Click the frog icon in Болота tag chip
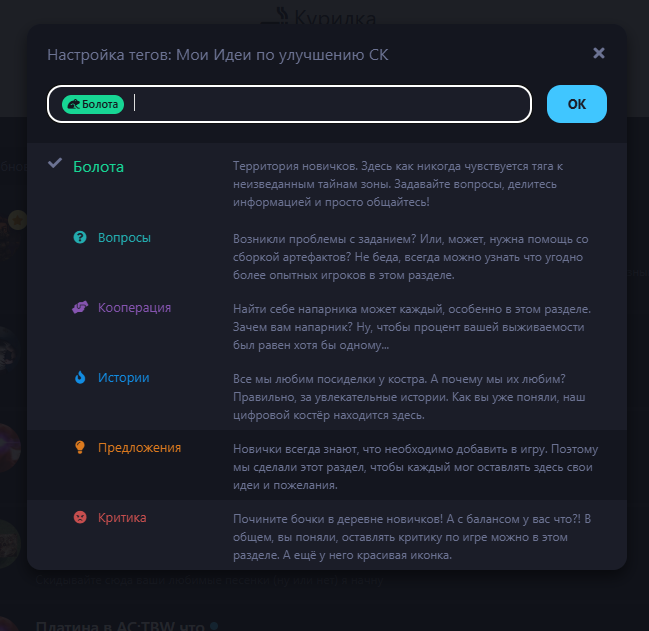 click(73, 104)
